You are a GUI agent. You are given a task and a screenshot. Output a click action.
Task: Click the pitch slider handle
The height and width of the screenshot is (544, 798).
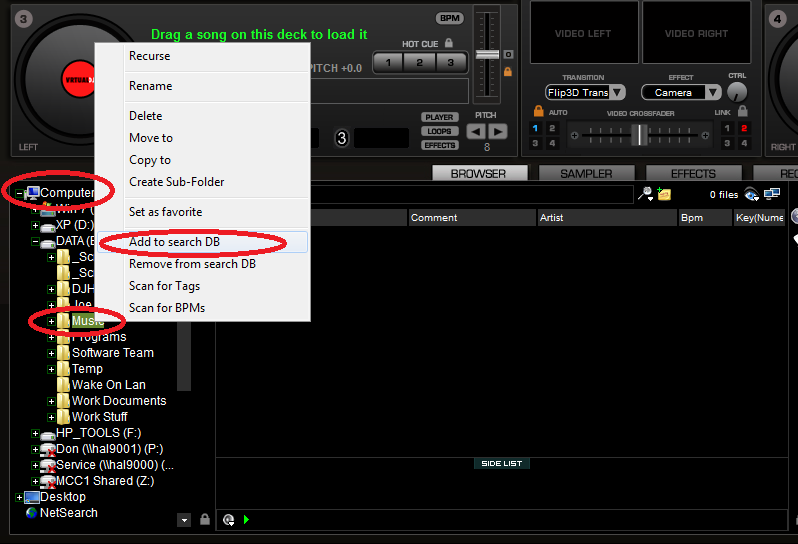point(487,54)
